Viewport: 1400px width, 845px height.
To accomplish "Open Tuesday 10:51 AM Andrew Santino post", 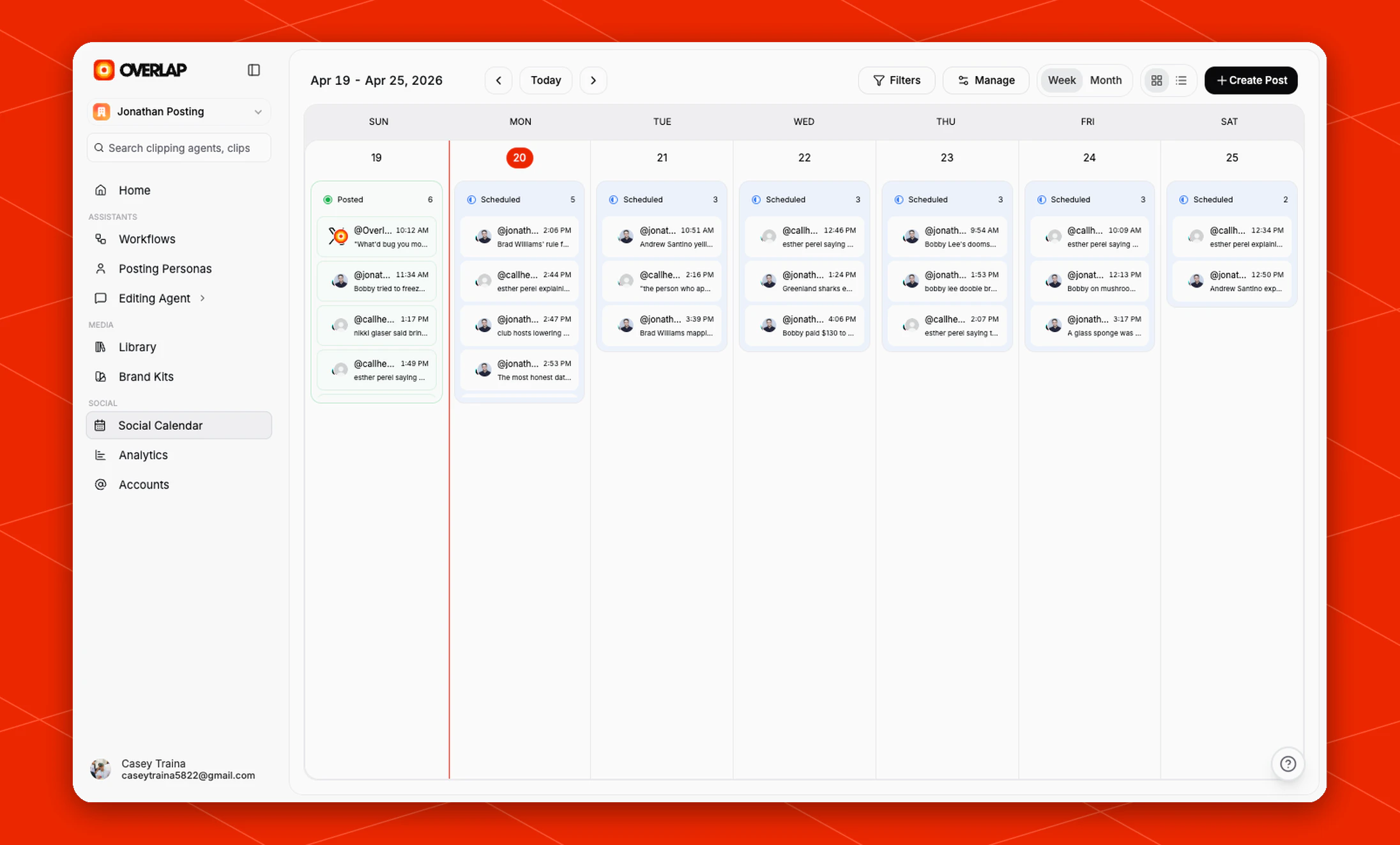I will point(662,237).
